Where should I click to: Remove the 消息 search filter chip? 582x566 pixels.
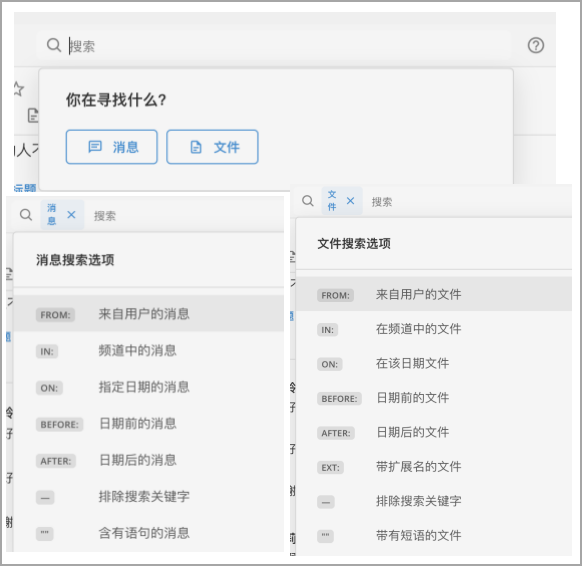coord(71,215)
